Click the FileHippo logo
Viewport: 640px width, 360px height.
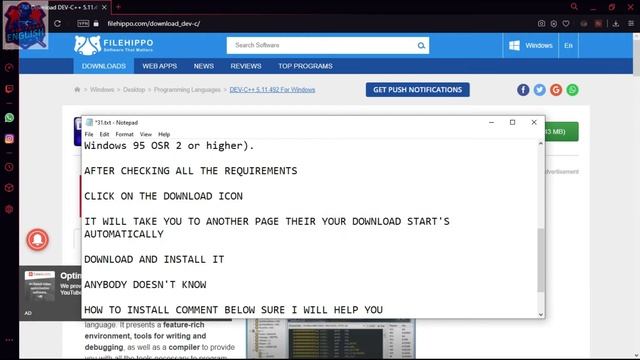(114, 45)
